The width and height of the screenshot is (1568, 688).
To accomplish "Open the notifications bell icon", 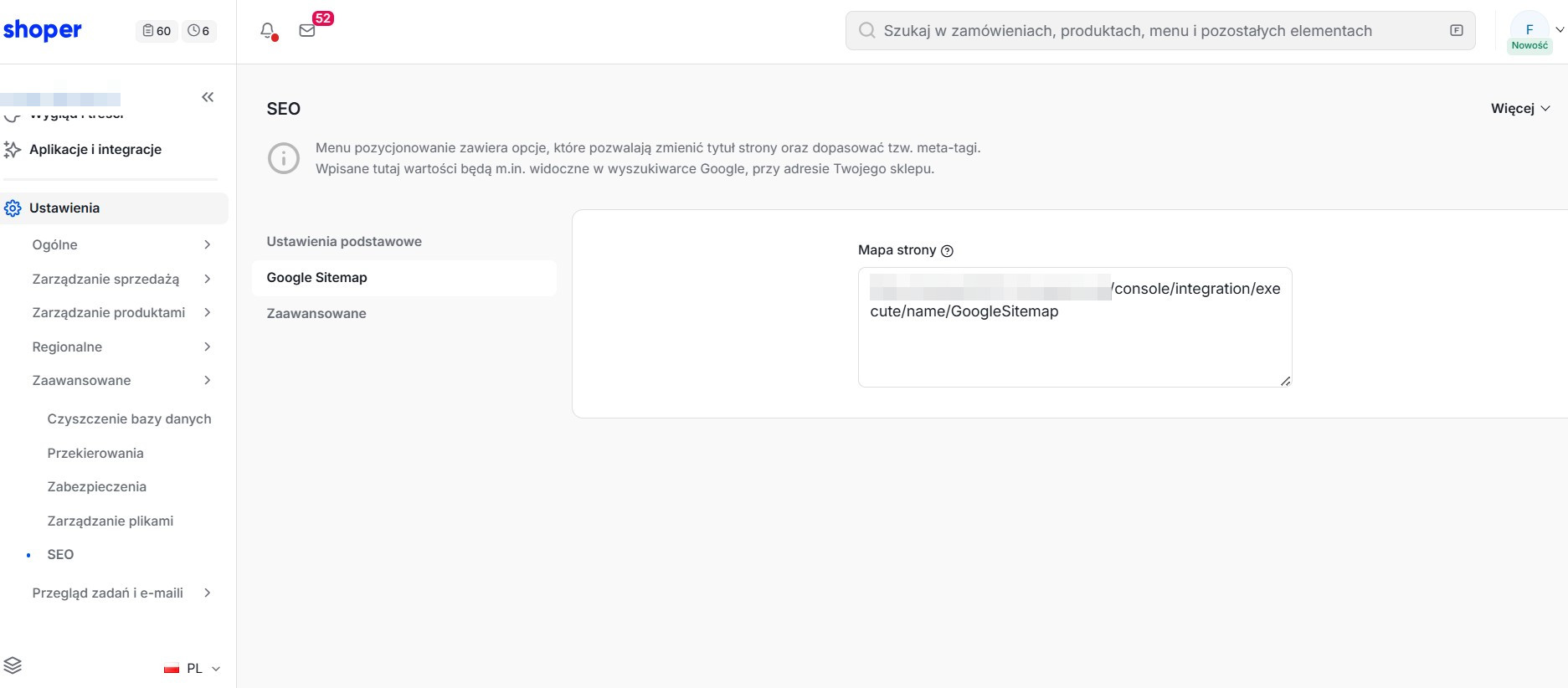I will (268, 31).
